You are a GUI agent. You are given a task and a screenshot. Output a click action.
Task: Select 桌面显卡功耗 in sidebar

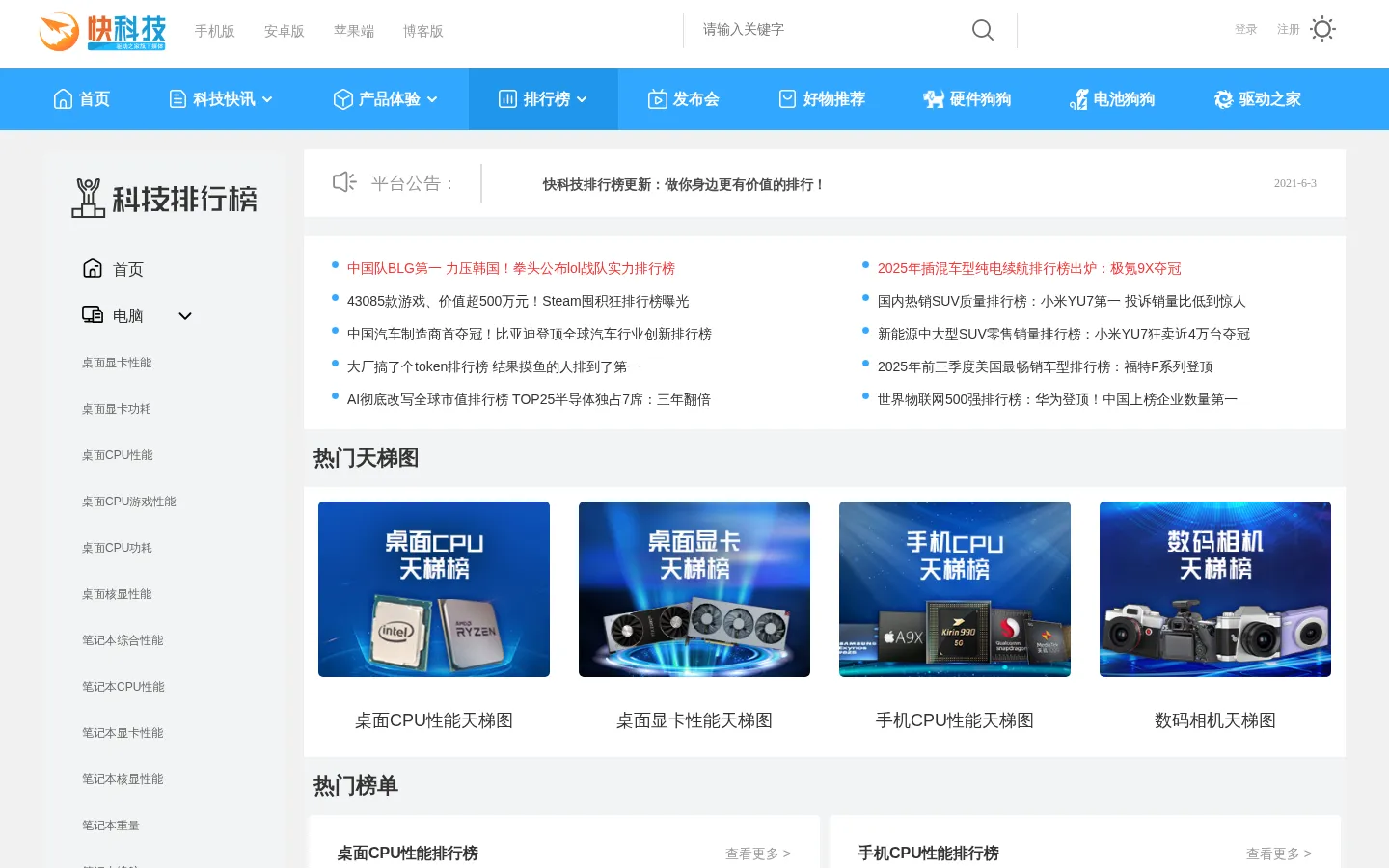(x=117, y=409)
